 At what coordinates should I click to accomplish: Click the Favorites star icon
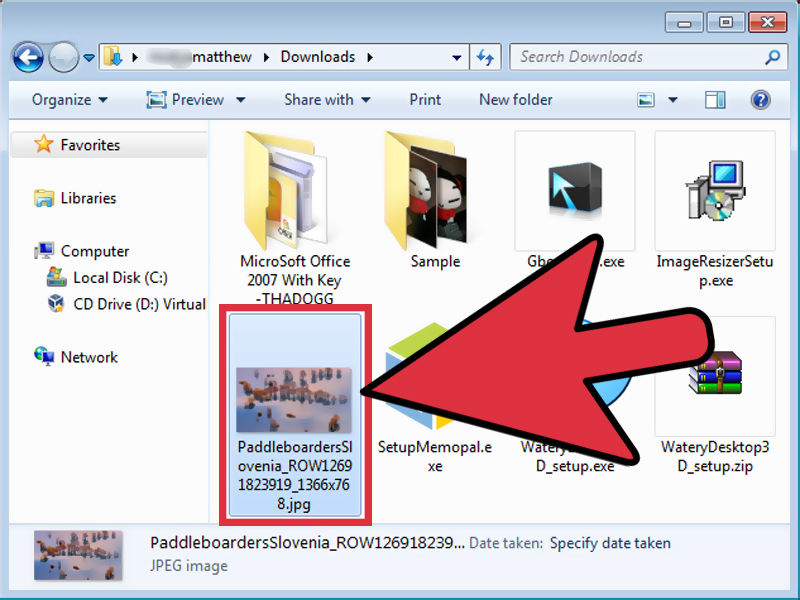44,144
